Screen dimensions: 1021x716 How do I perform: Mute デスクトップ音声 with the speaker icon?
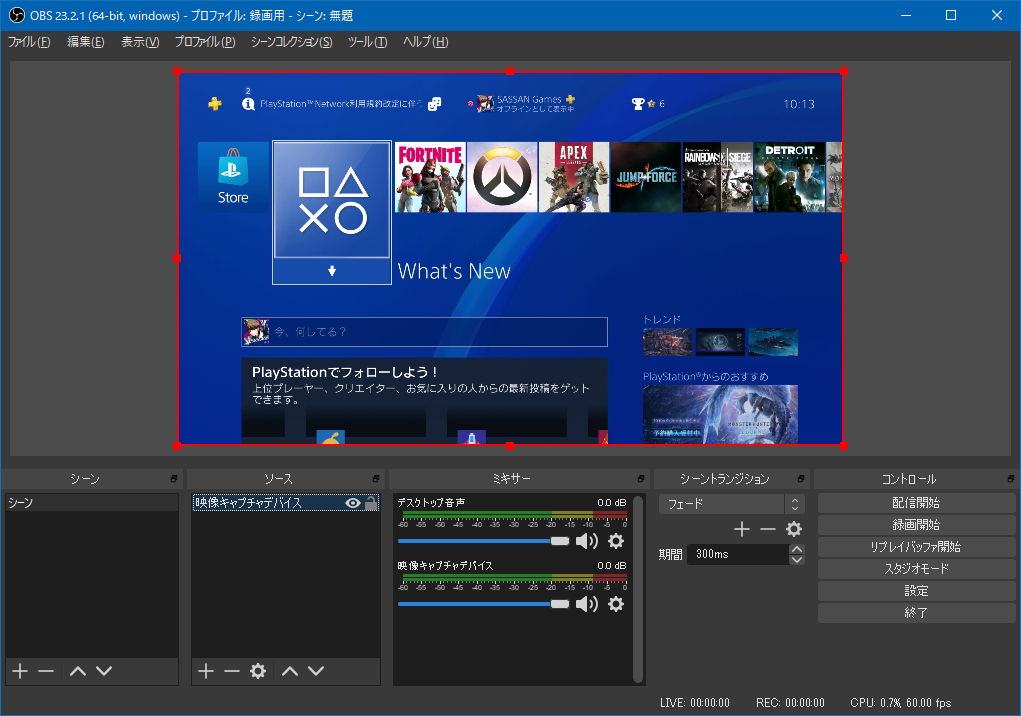[587, 541]
